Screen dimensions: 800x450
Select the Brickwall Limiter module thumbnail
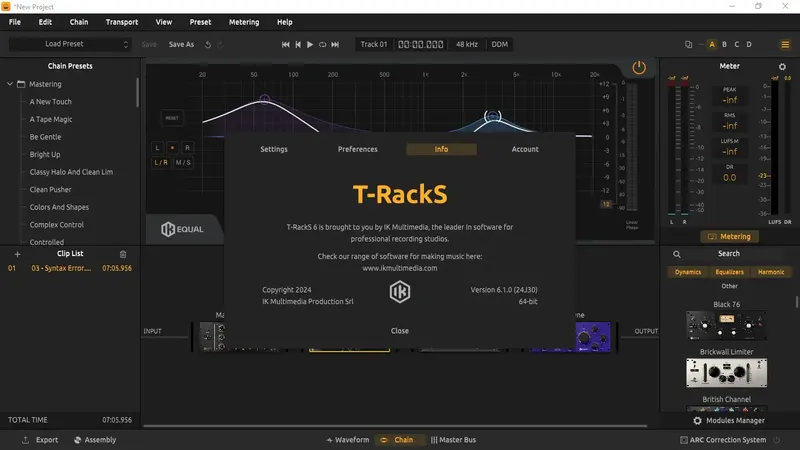(726, 373)
